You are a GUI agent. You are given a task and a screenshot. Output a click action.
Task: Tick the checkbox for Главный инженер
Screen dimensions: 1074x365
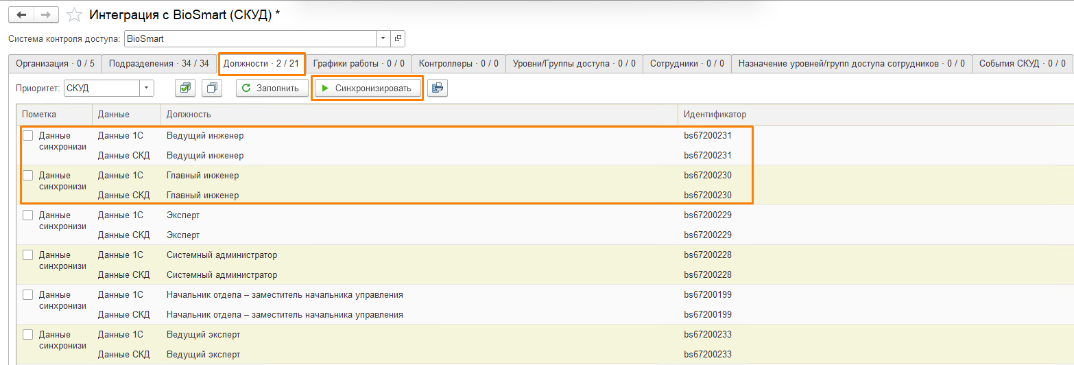tap(28, 175)
